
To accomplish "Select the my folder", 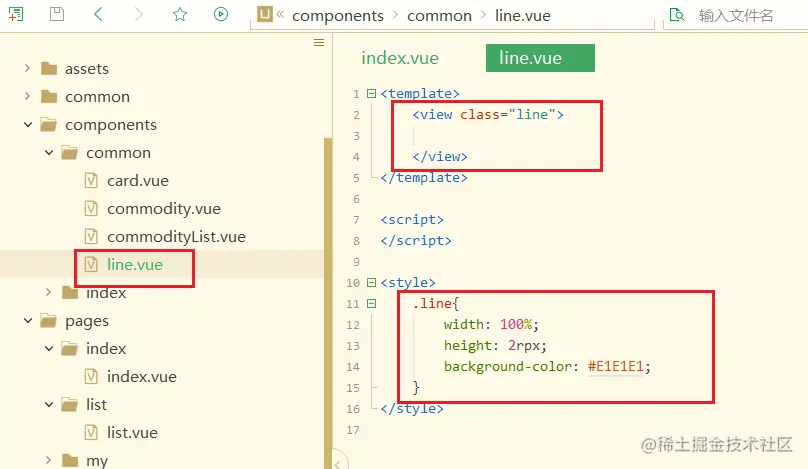I will 97,460.
